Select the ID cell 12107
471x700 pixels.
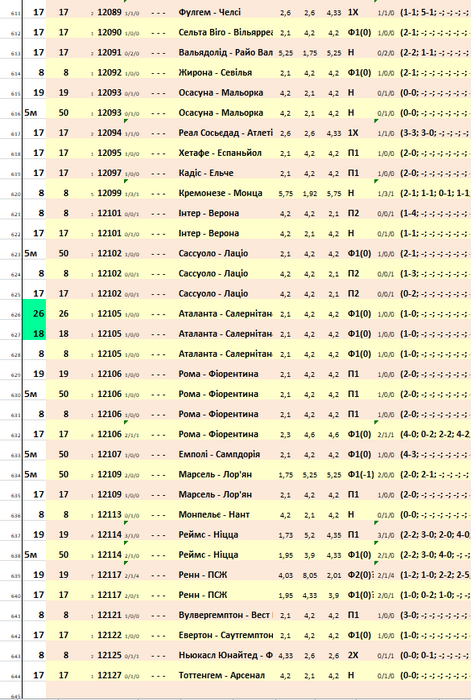click(x=109, y=454)
